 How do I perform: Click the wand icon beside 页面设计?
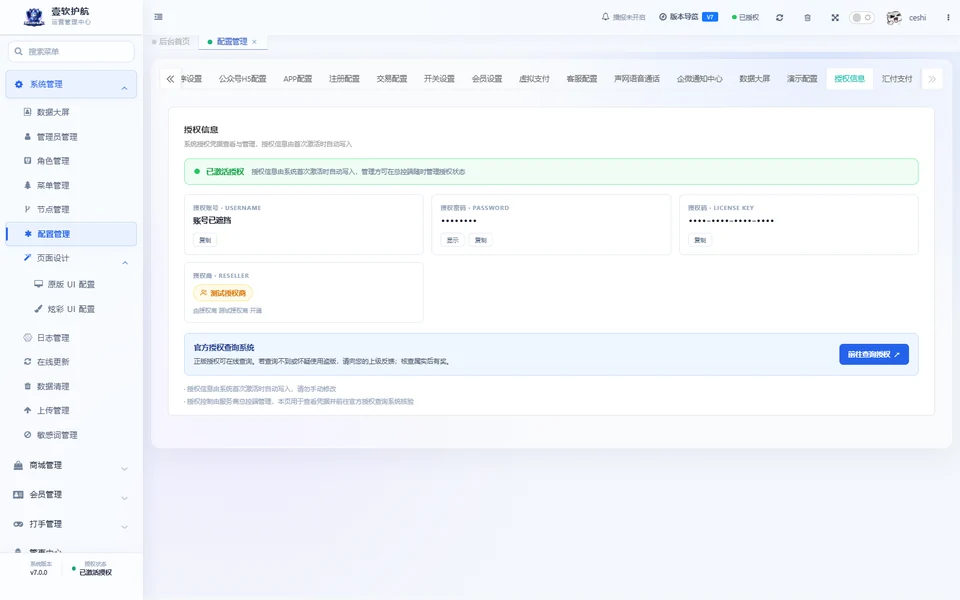[27, 258]
